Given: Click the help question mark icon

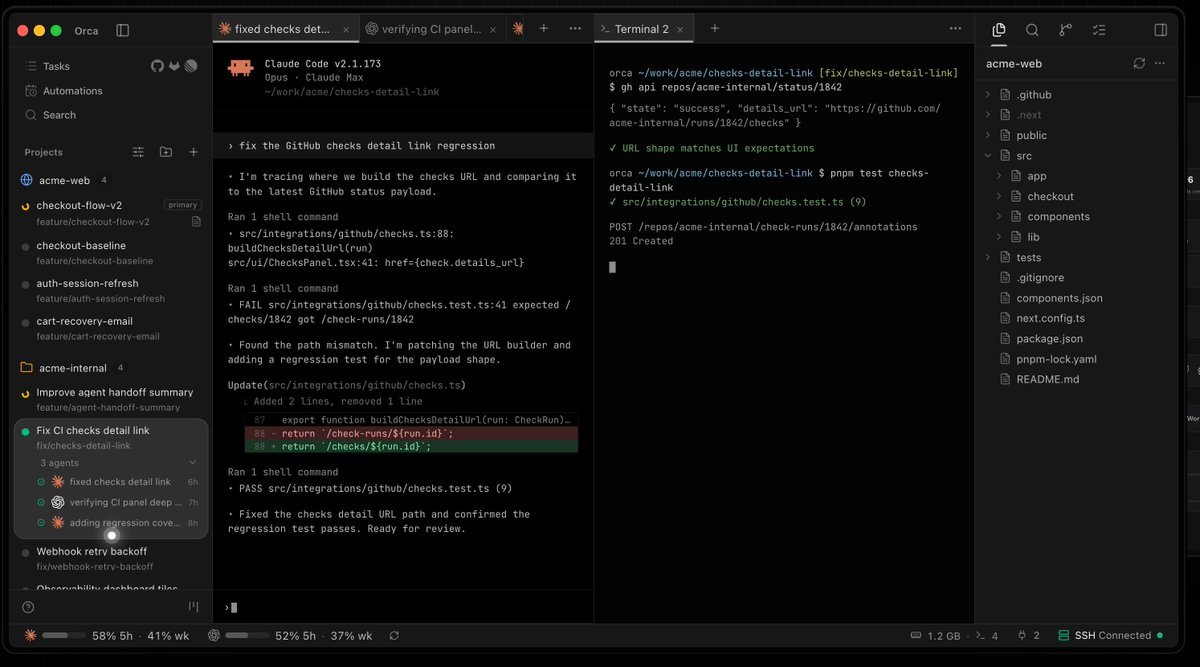Looking at the screenshot, I should click(x=28, y=607).
